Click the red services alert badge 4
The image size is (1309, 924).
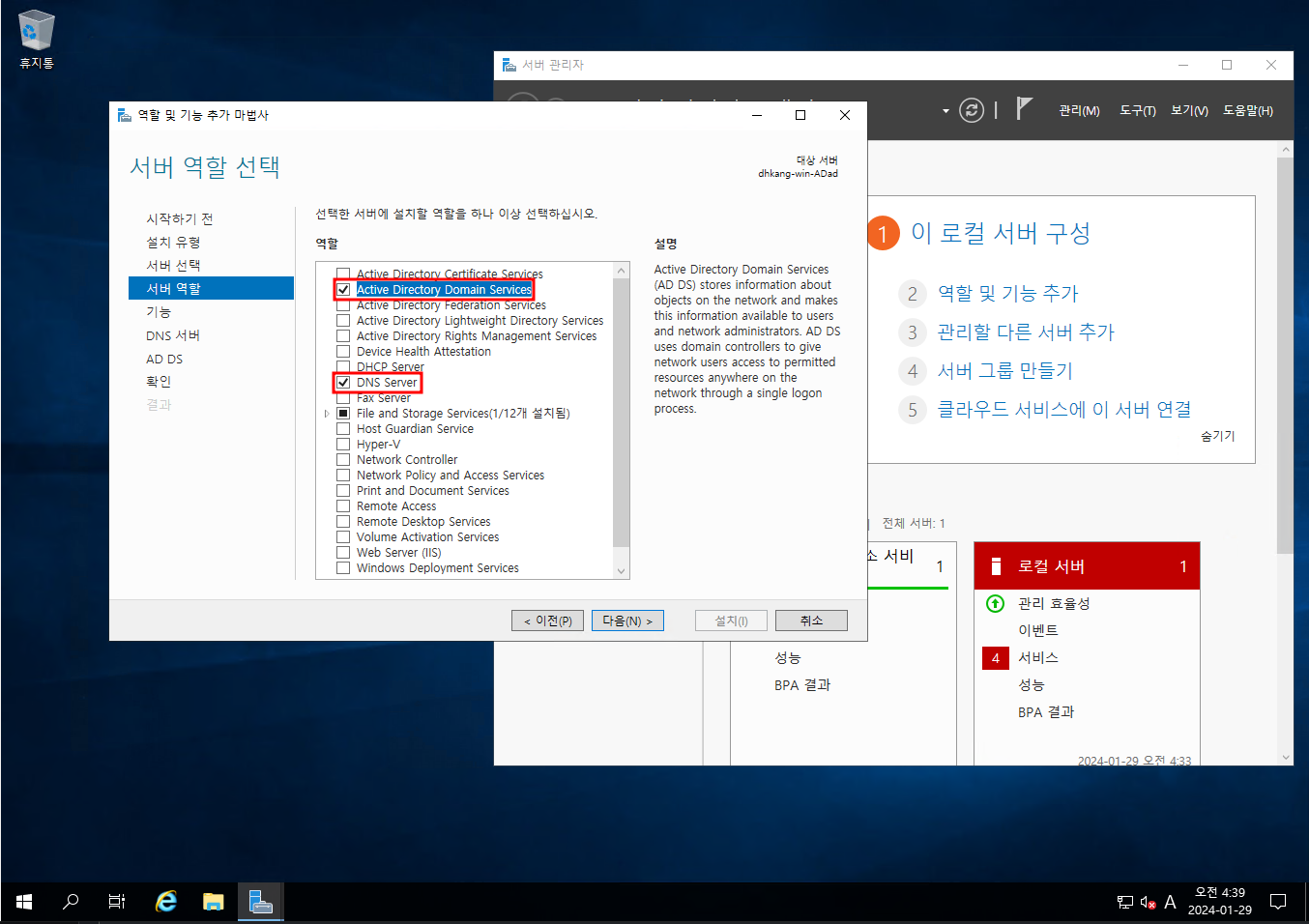click(995, 658)
